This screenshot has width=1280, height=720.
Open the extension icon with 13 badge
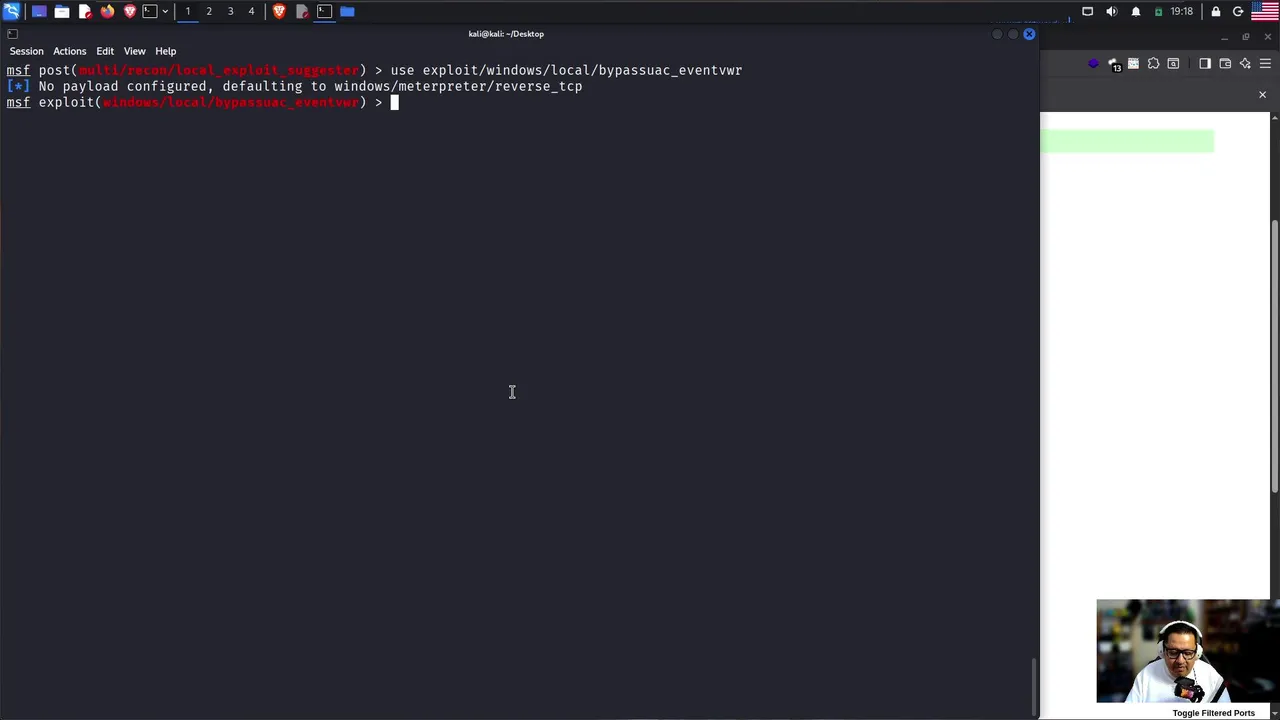tap(1115, 65)
